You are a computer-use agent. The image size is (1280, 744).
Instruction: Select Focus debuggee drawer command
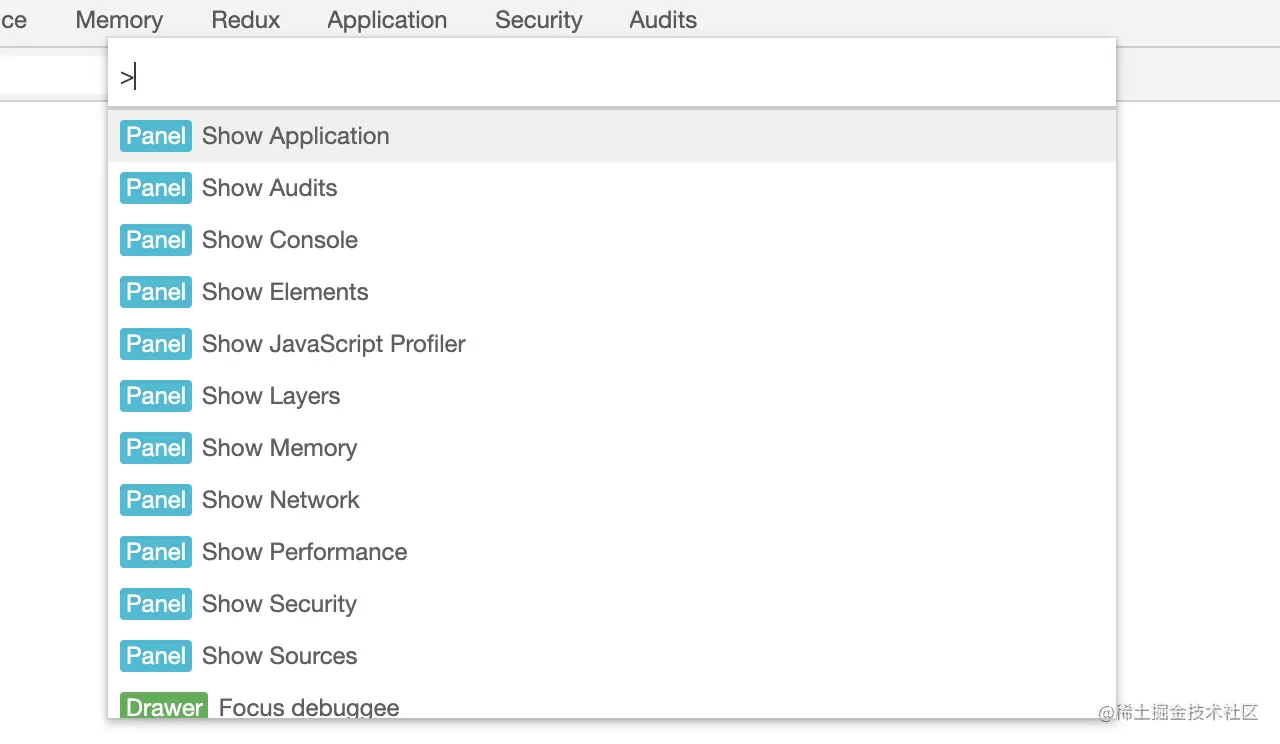[309, 707]
